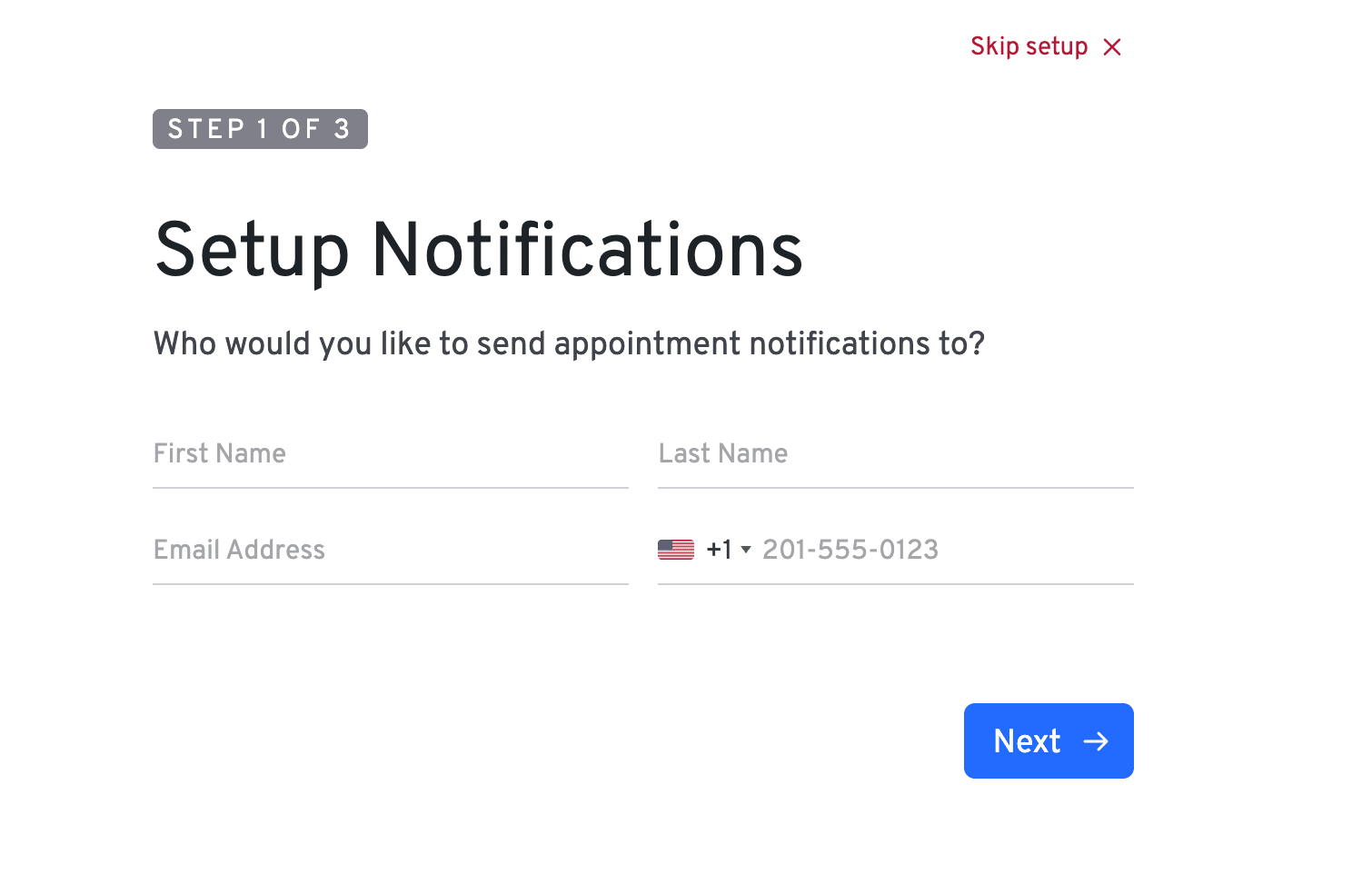
Task: Click the phone number placeholder 201-555-0123
Action: pyautogui.click(x=850, y=550)
